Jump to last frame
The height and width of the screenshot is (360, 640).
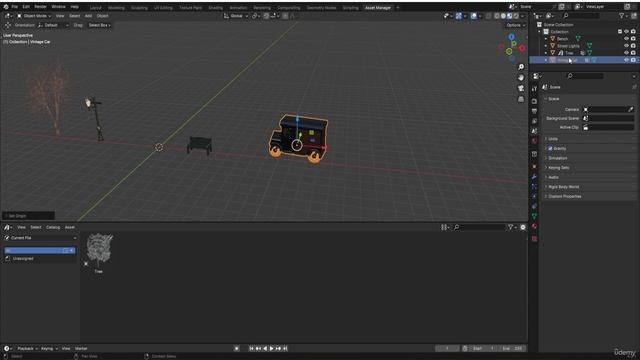pyautogui.click(x=285, y=349)
